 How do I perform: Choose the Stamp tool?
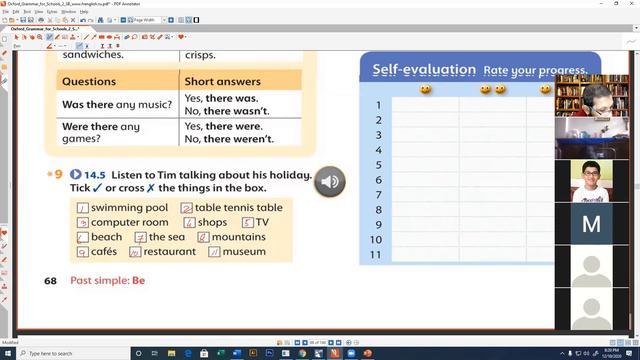pos(72,37)
